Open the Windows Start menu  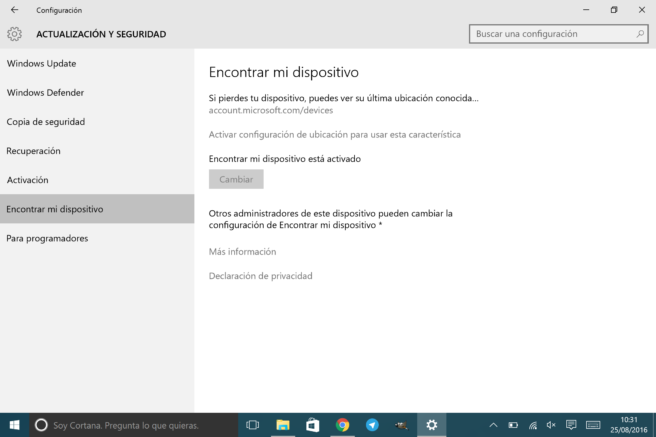point(14,425)
